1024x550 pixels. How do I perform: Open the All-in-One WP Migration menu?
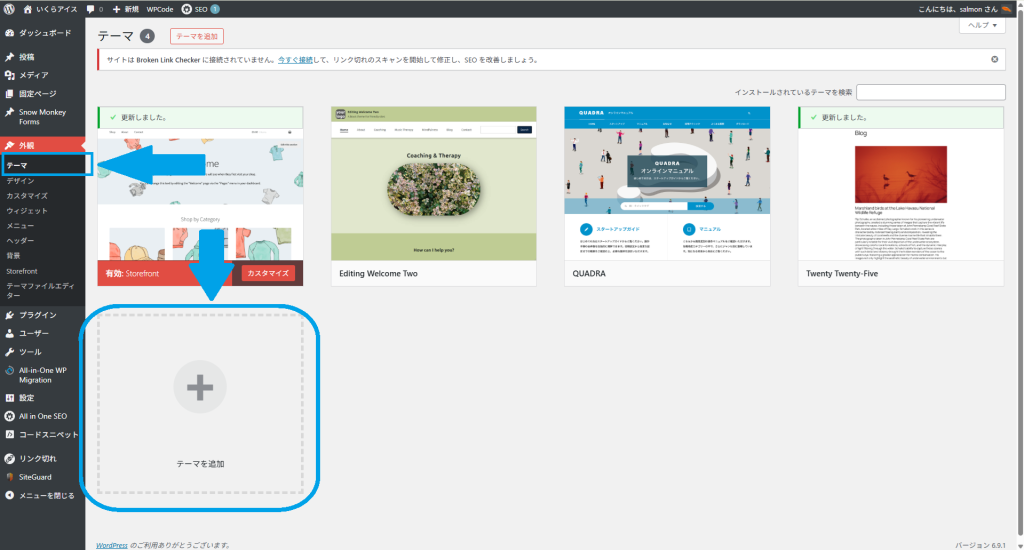pyautogui.click(x=42, y=375)
